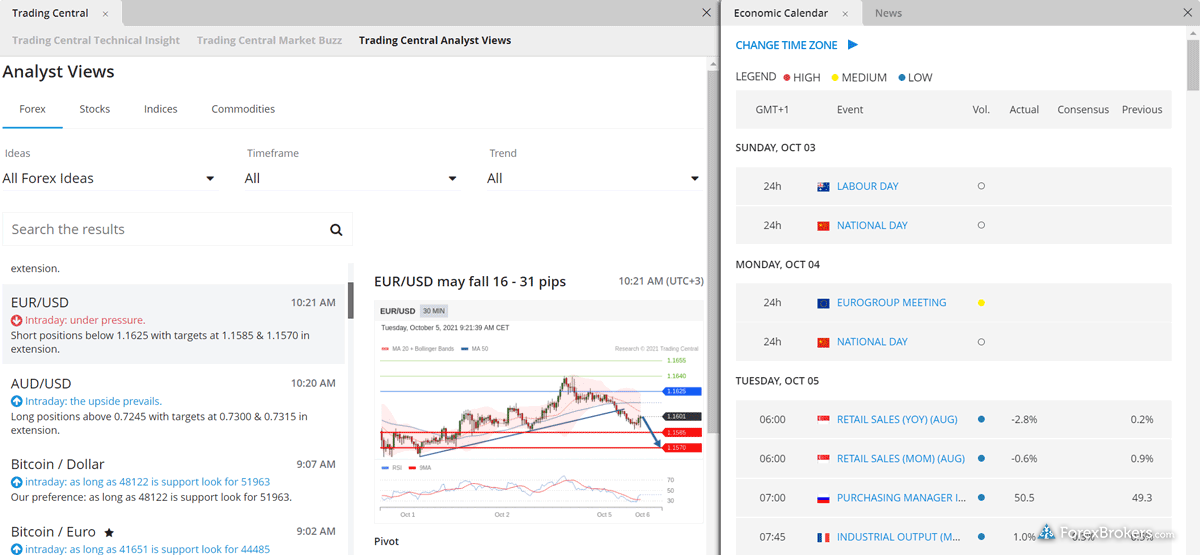Select the AUD/USD analyst idea row

point(174,405)
